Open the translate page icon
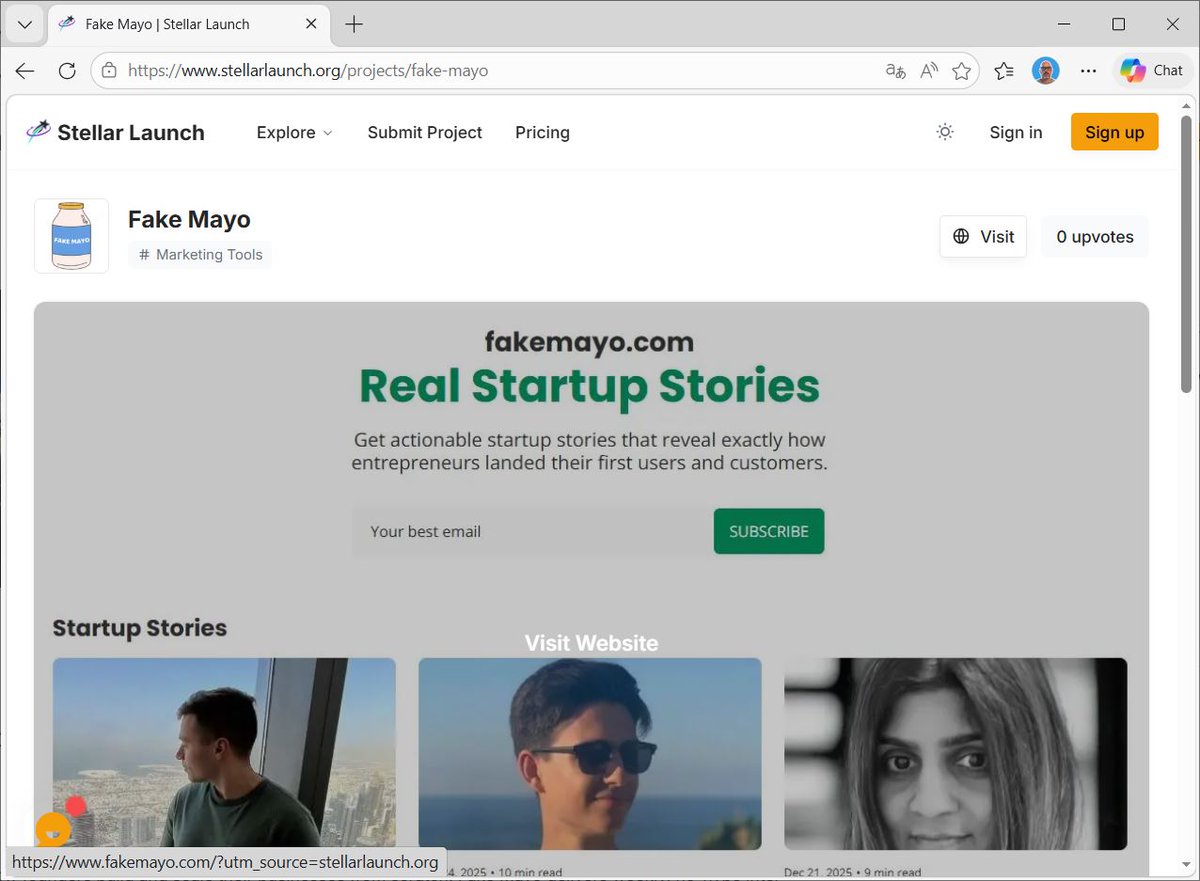The image size is (1200, 881). (x=895, y=71)
